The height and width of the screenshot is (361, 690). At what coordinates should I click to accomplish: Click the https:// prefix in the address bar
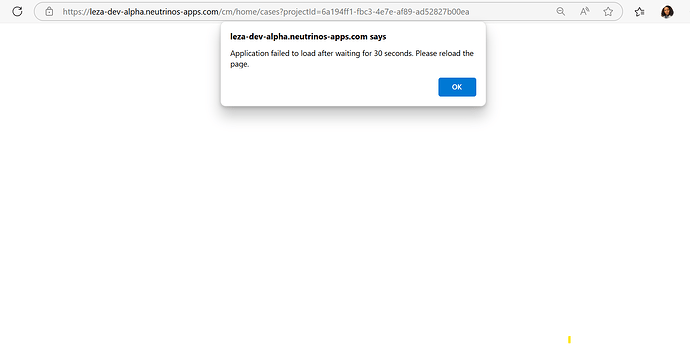[76, 12]
